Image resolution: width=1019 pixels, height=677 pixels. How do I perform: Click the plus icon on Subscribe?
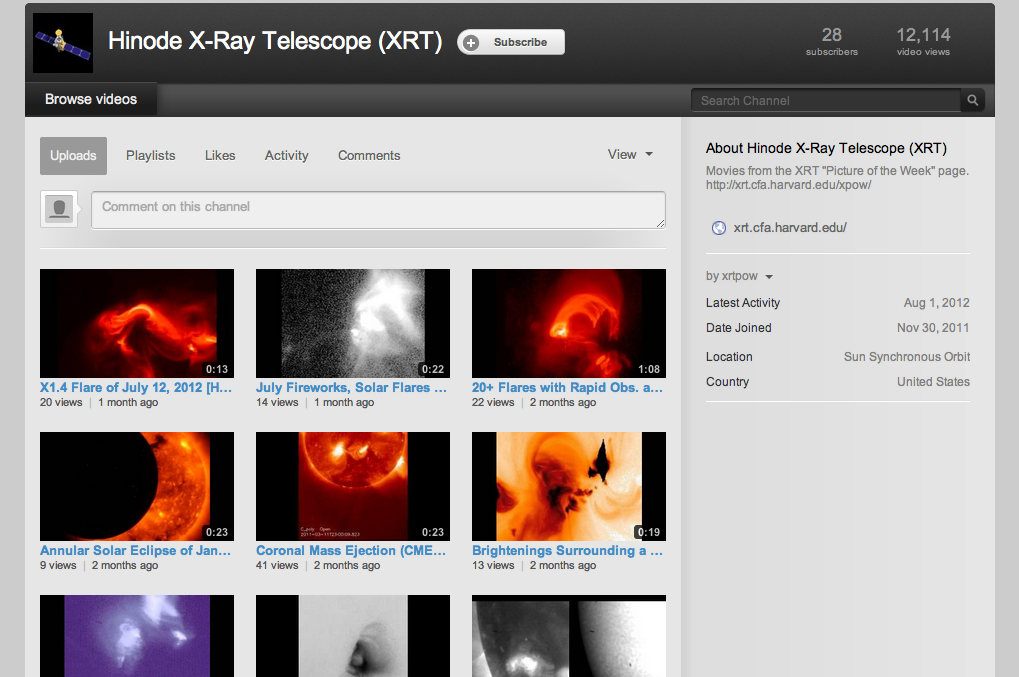pyautogui.click(x=472, y=42)
